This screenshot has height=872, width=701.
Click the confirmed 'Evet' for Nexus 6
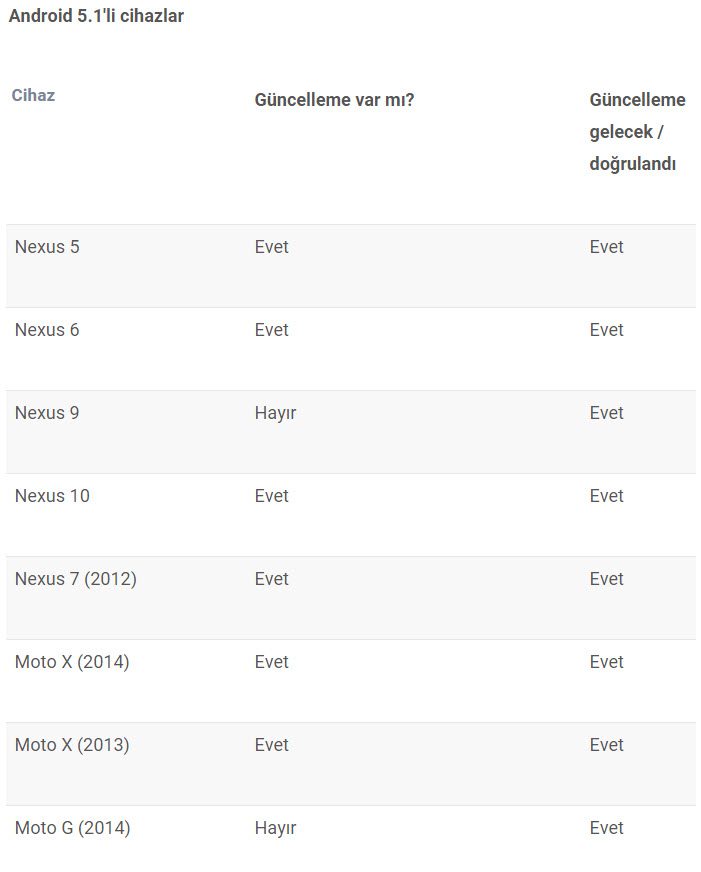pos(606,329)
